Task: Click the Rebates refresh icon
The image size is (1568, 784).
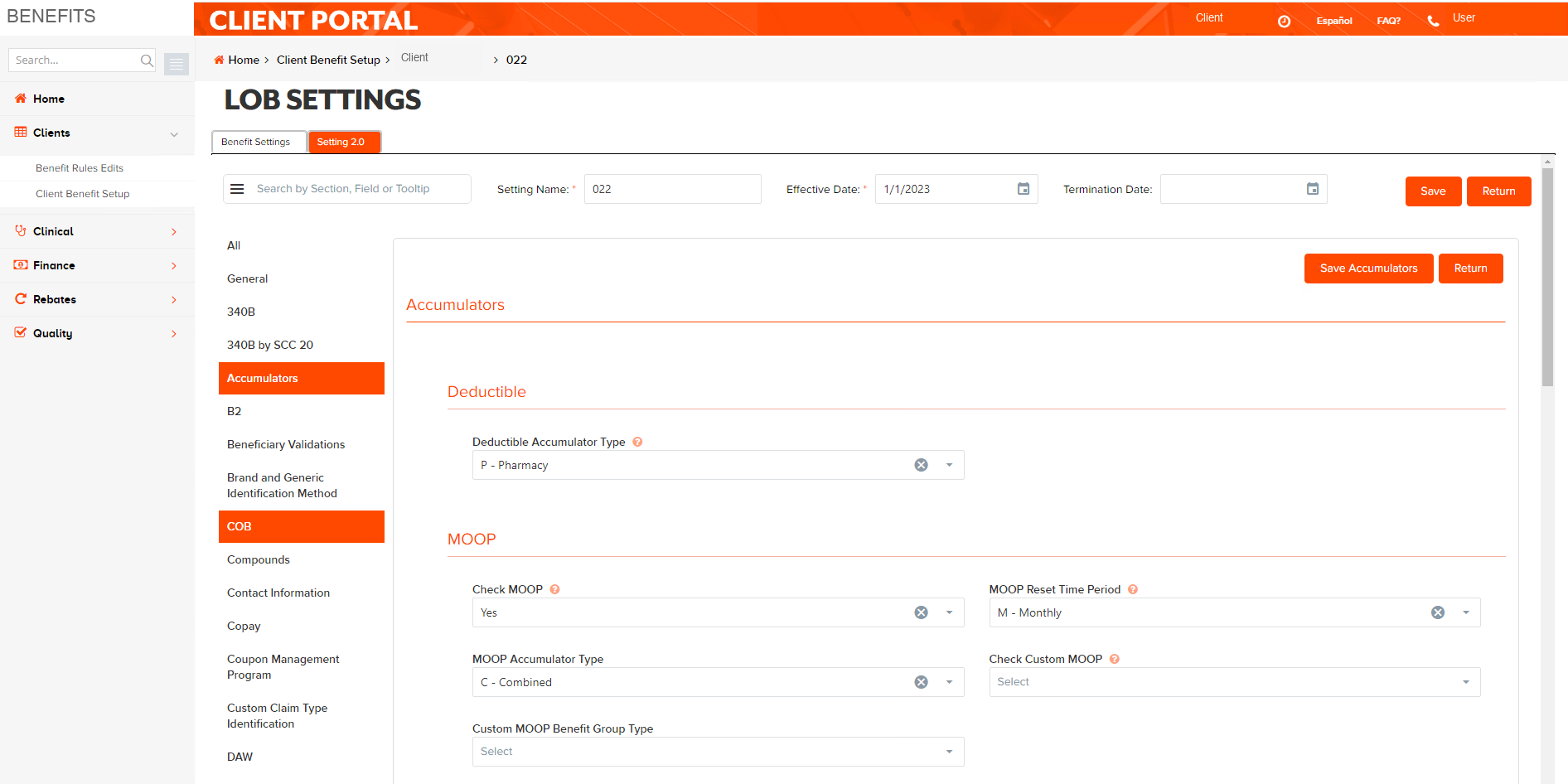Action: [21, 298]
